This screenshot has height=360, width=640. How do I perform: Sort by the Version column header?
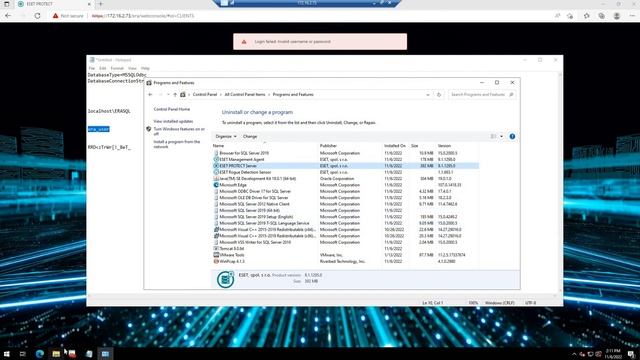pyautogui.click(x=457, y=146)
